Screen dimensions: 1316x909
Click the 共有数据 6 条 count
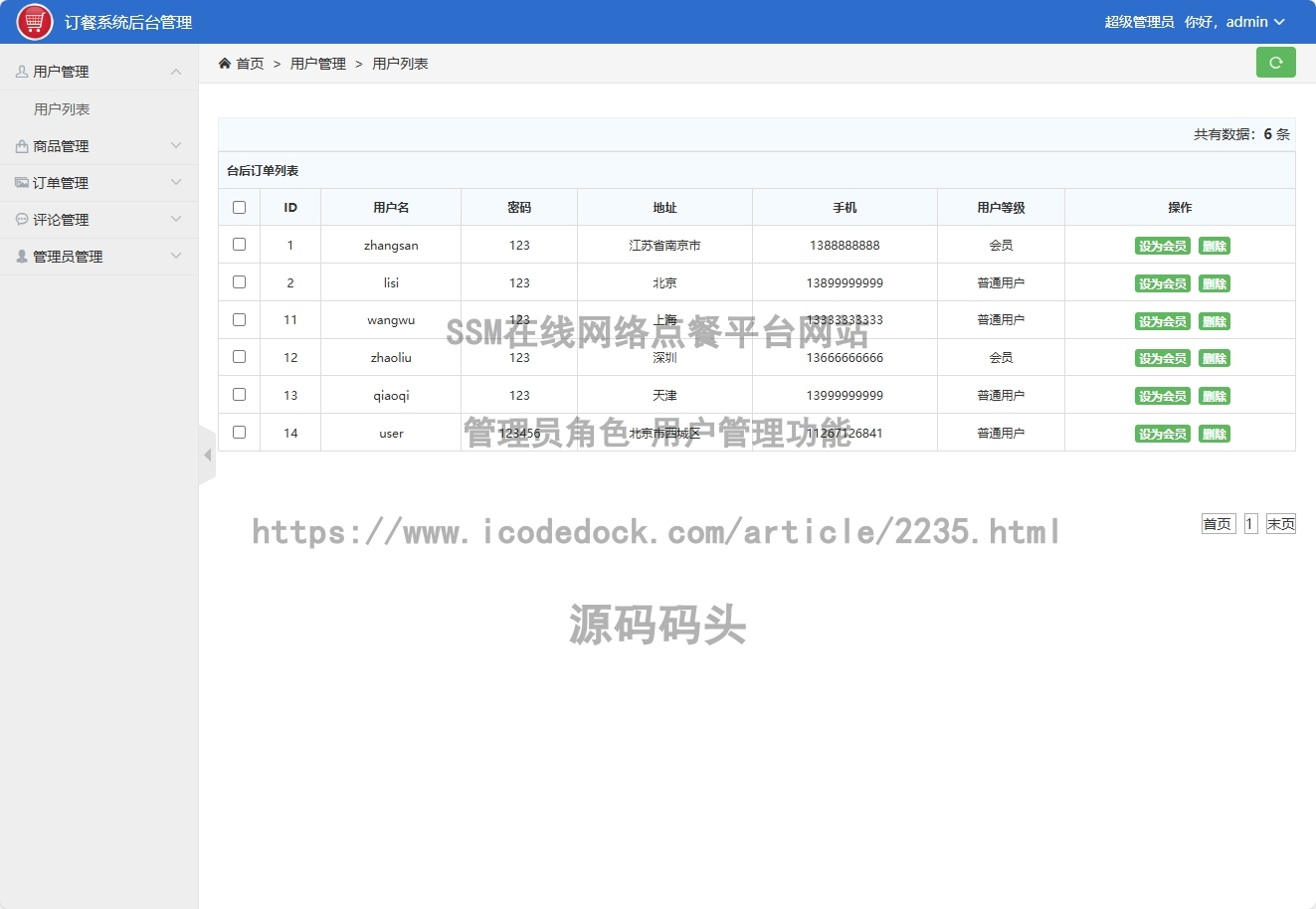(x=1241, y=134)
